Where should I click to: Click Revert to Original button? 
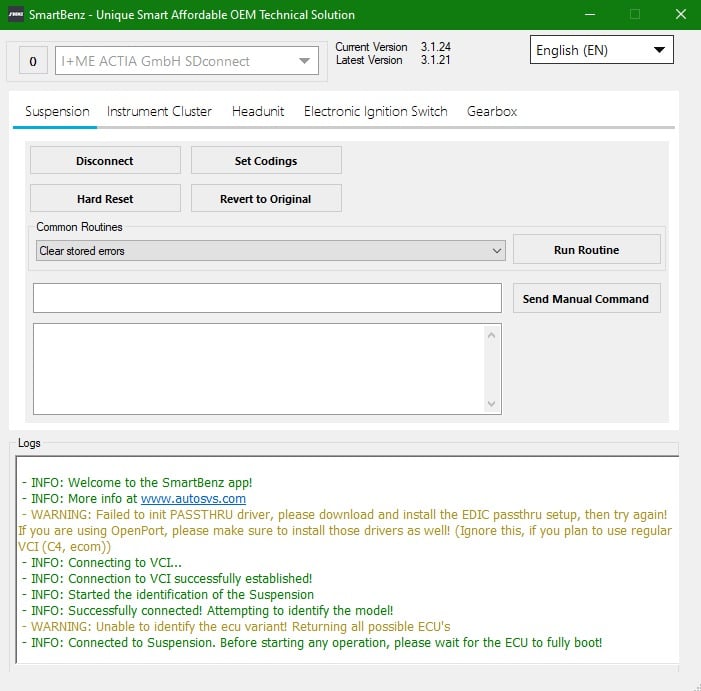tap(266, 198)
